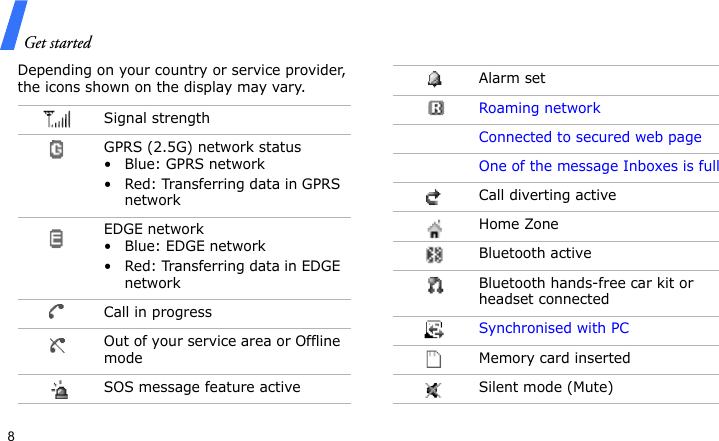719x441 pixels.
Task: Click the Offline mode icon
Action: coord(57,344)
